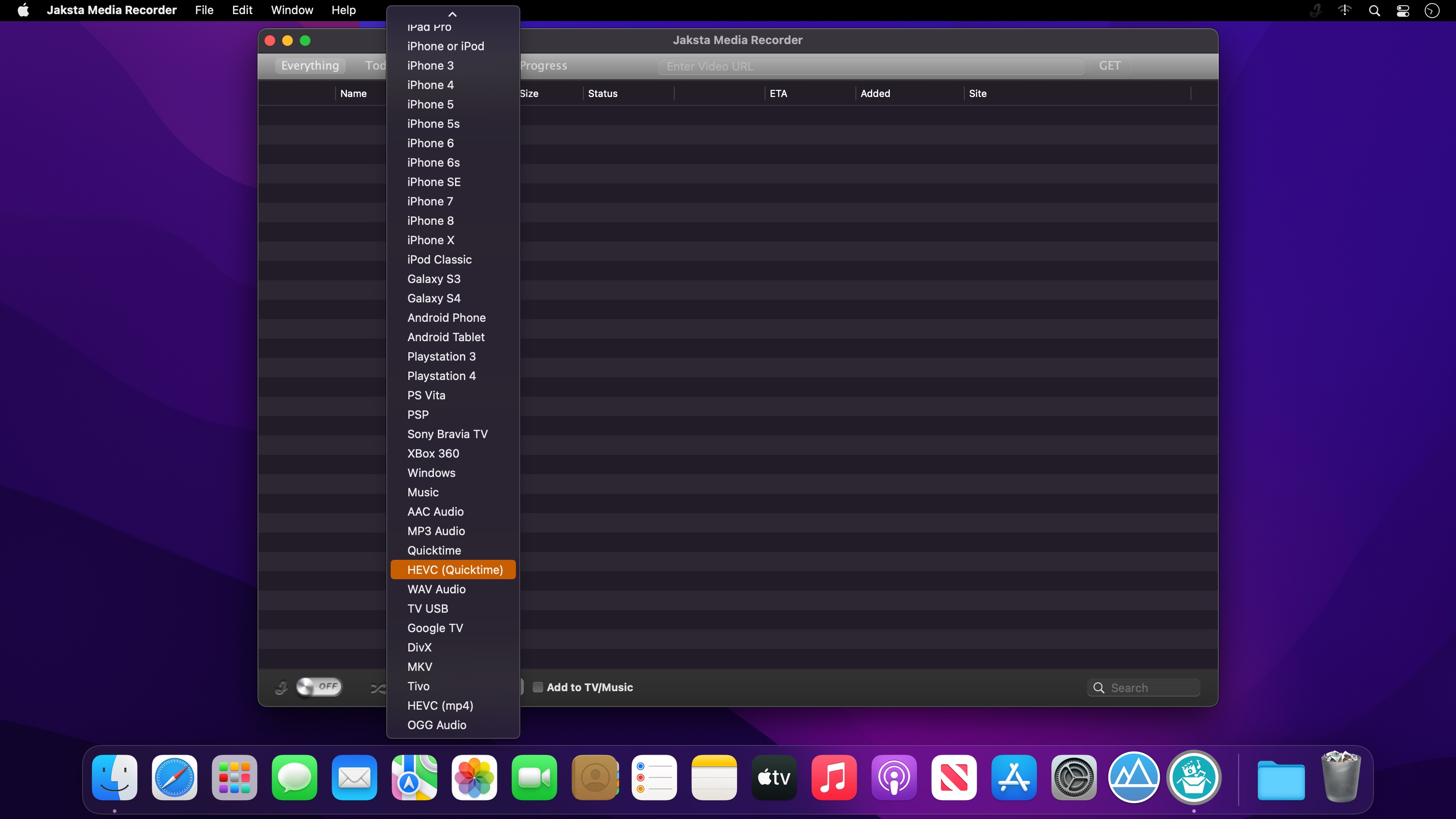1456x819 pixels.
Task: Click the Enter Video URL field
Action: click(x=870, y=66)
